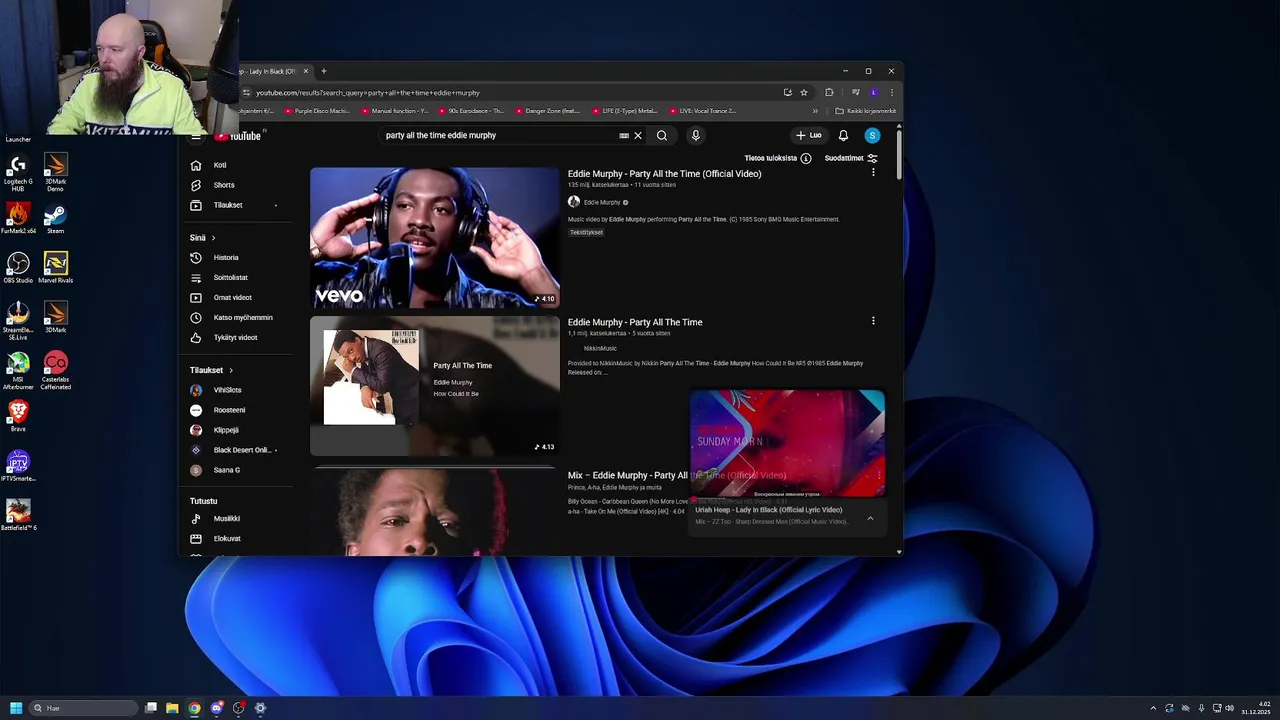
Task: Click the Eddie Murphy vevo video thumbnail
Action: [434, 237]
